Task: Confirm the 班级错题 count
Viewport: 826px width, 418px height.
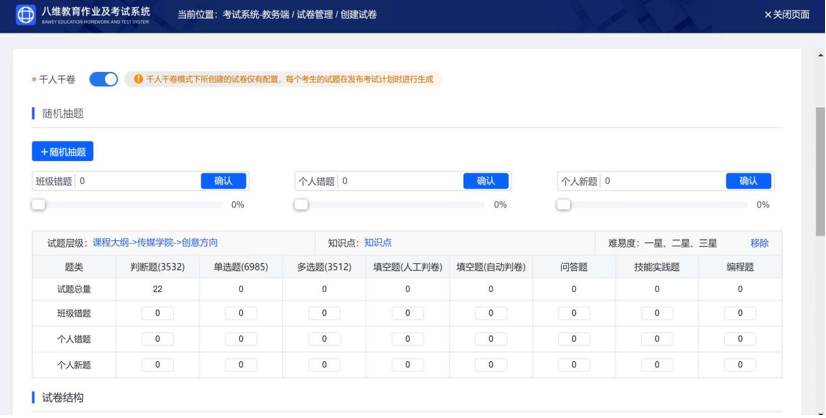Action: click(x=223, y=181)
